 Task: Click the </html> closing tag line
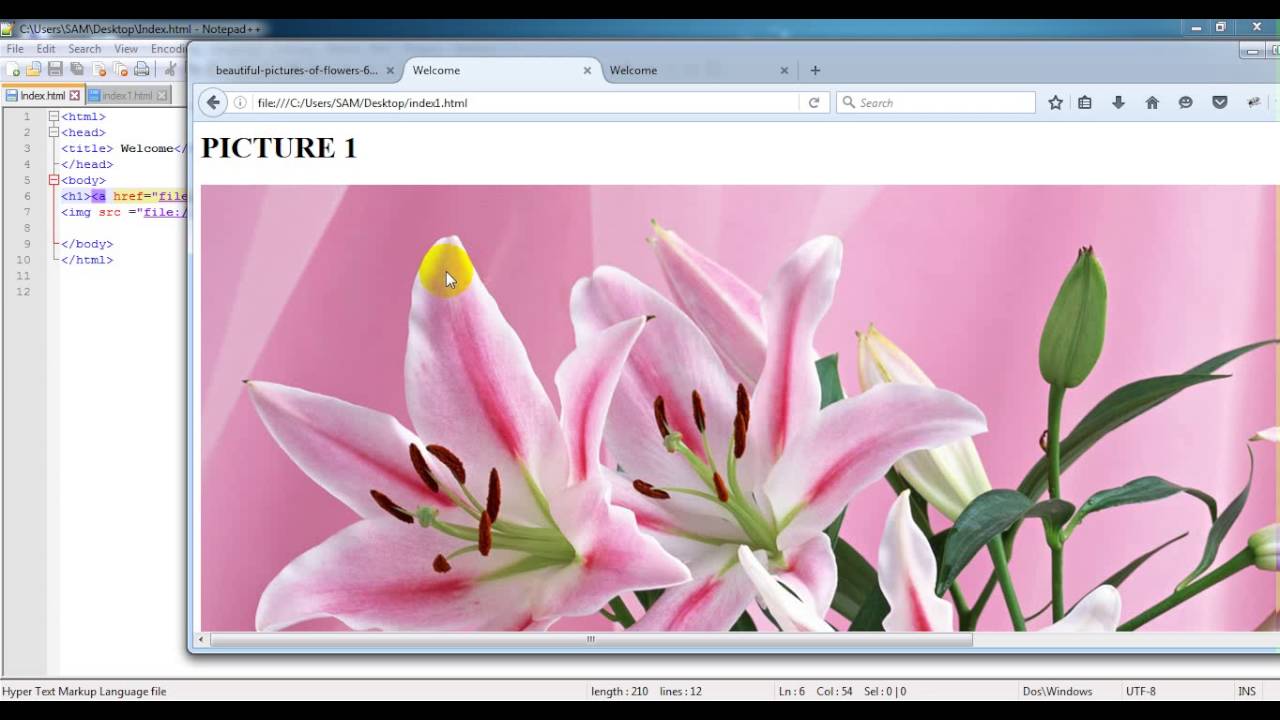[x=87, y=260]
